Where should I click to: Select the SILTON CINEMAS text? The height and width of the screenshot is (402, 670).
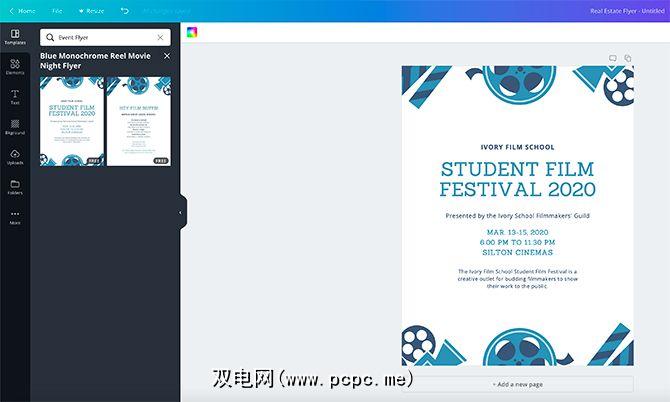click(517, 252)
